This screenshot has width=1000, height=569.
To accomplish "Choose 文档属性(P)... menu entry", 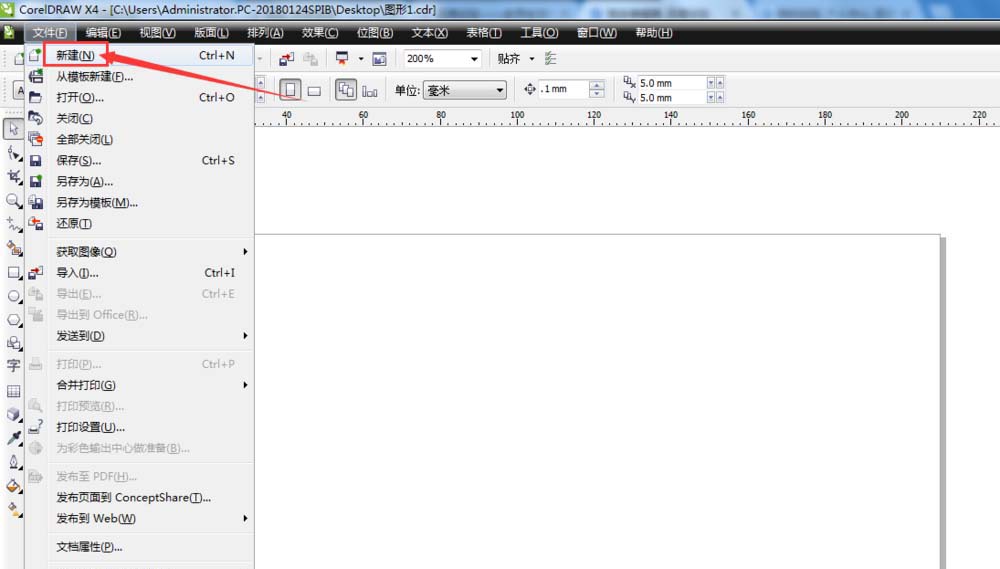I will (x=139, y=547).
